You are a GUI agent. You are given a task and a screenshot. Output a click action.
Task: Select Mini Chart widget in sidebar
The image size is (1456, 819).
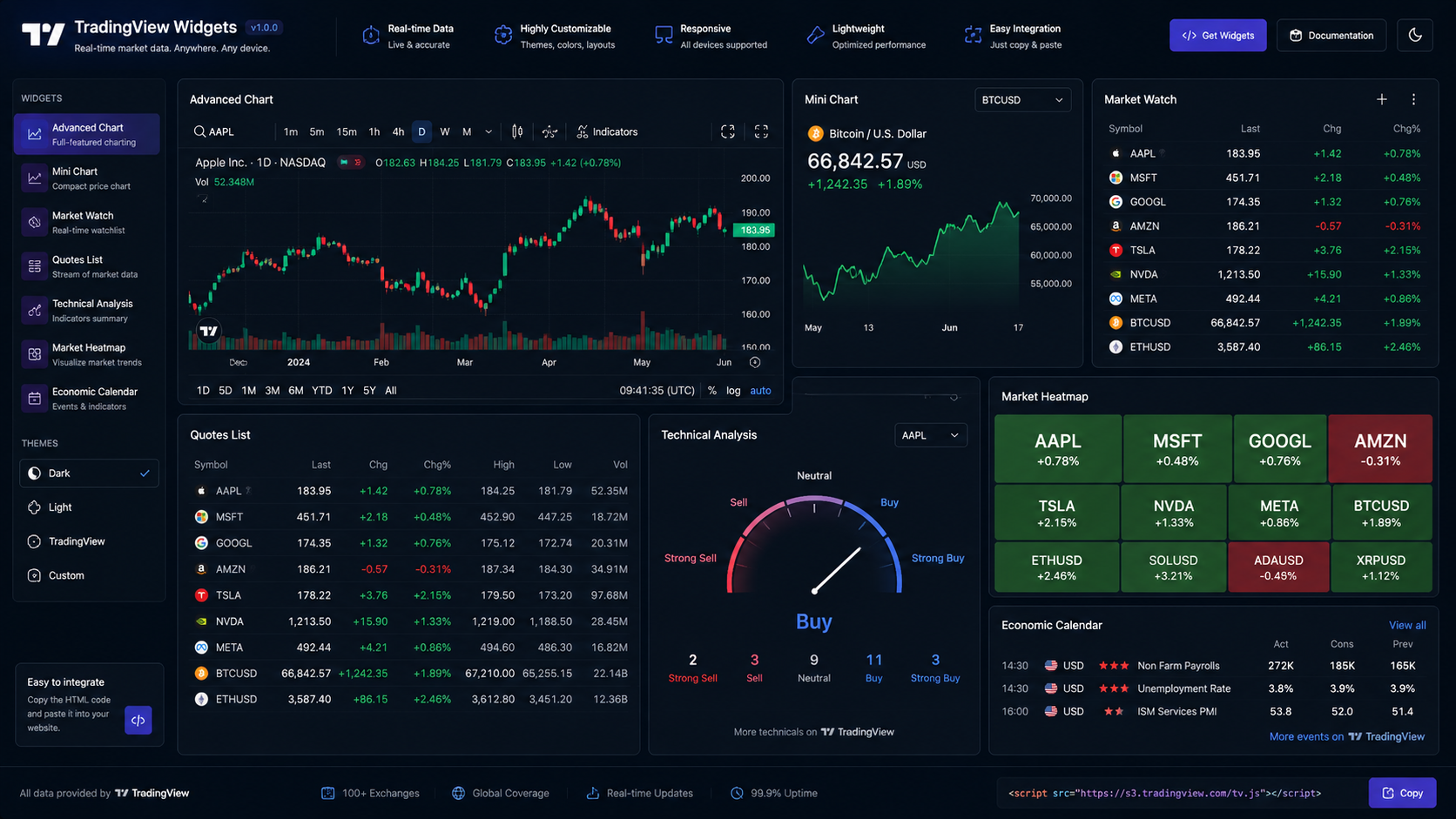86,178
